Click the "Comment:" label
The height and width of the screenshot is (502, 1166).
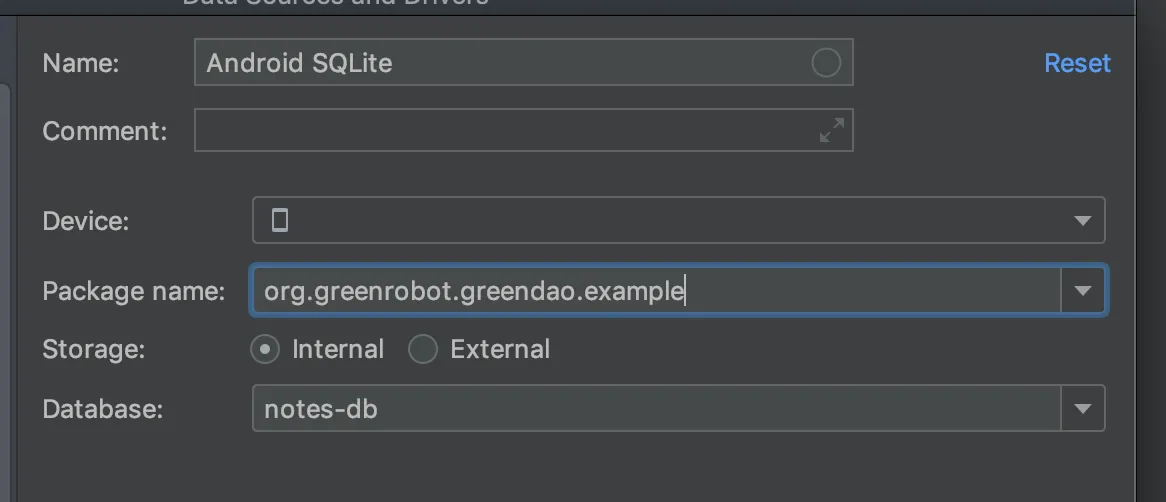coord(104,130)
